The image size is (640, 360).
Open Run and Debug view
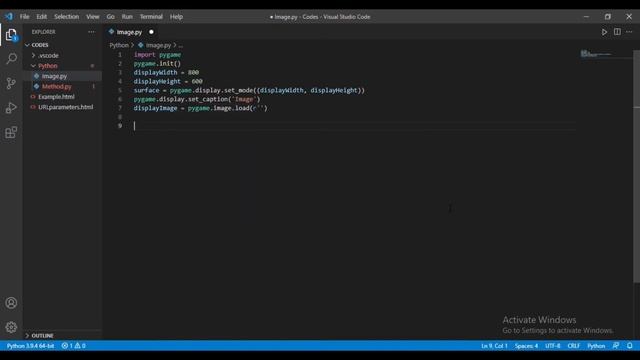(11, 108)
